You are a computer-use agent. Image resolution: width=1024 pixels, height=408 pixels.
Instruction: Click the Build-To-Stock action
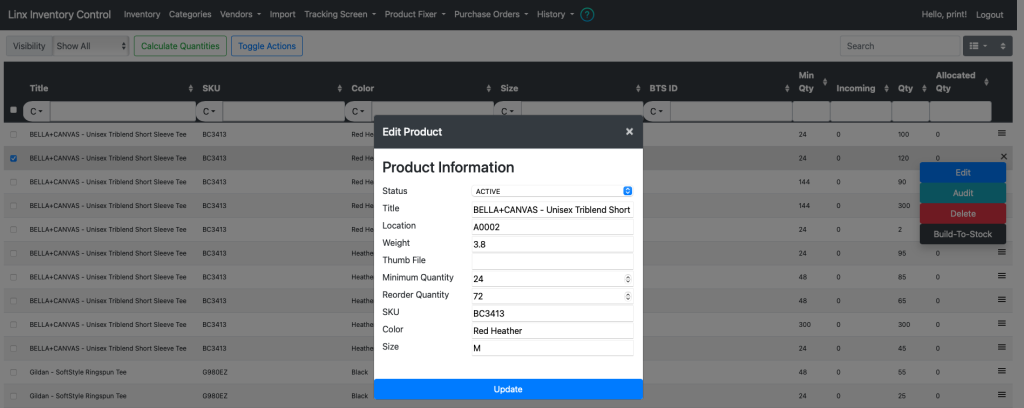point(963,234)
